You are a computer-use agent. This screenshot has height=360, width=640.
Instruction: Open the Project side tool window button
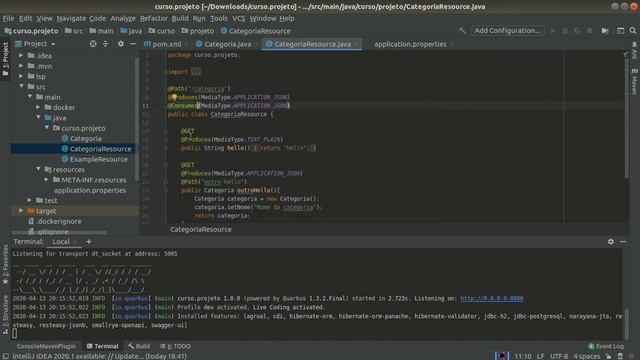coord(5,59)
